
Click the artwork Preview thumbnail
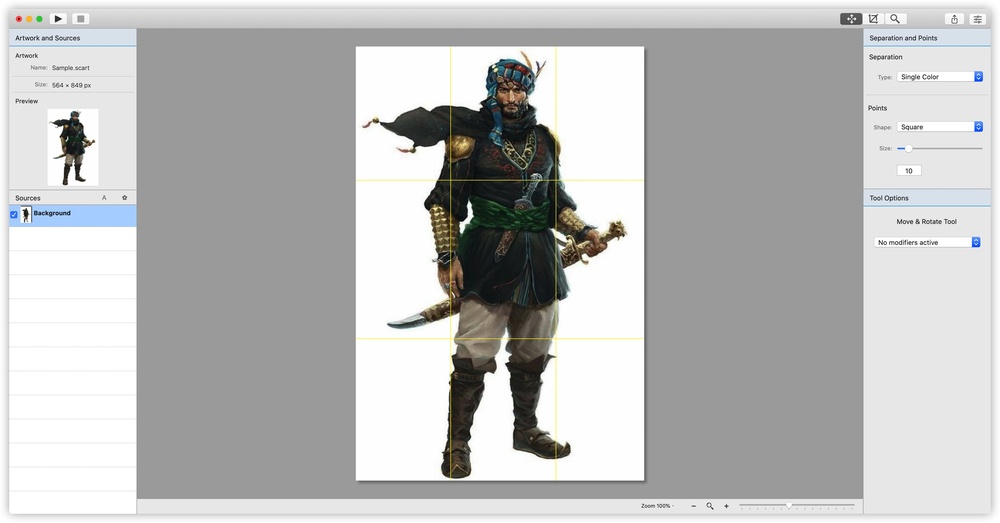(x=73, y=147)
